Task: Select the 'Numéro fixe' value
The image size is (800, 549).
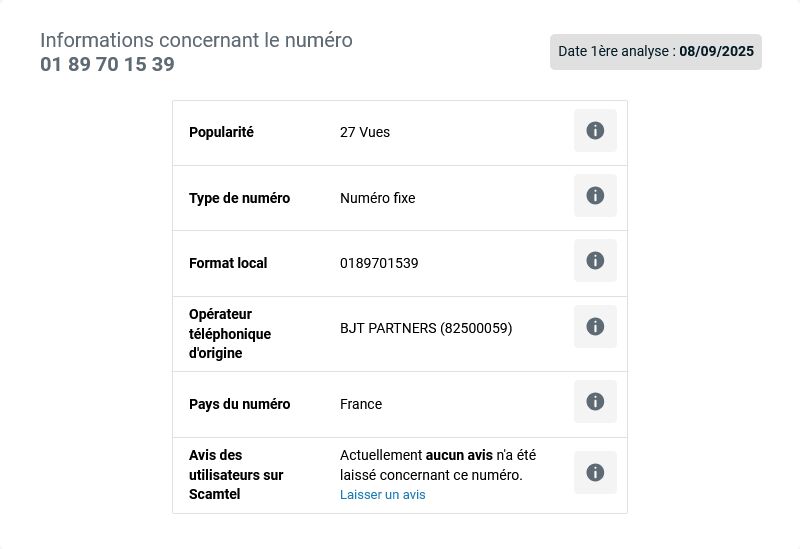Action: click(377, 198)
